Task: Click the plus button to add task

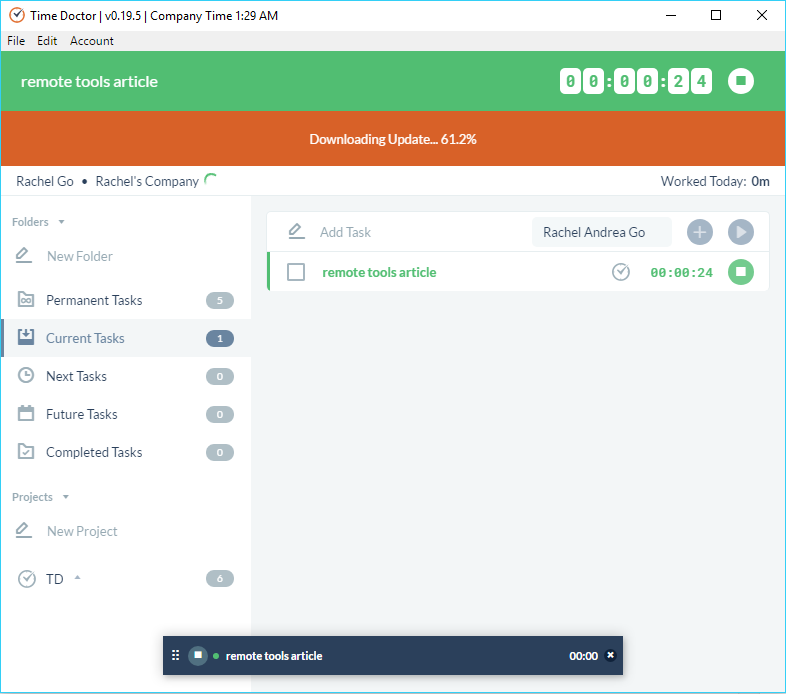Action: [x=699, y=232]
